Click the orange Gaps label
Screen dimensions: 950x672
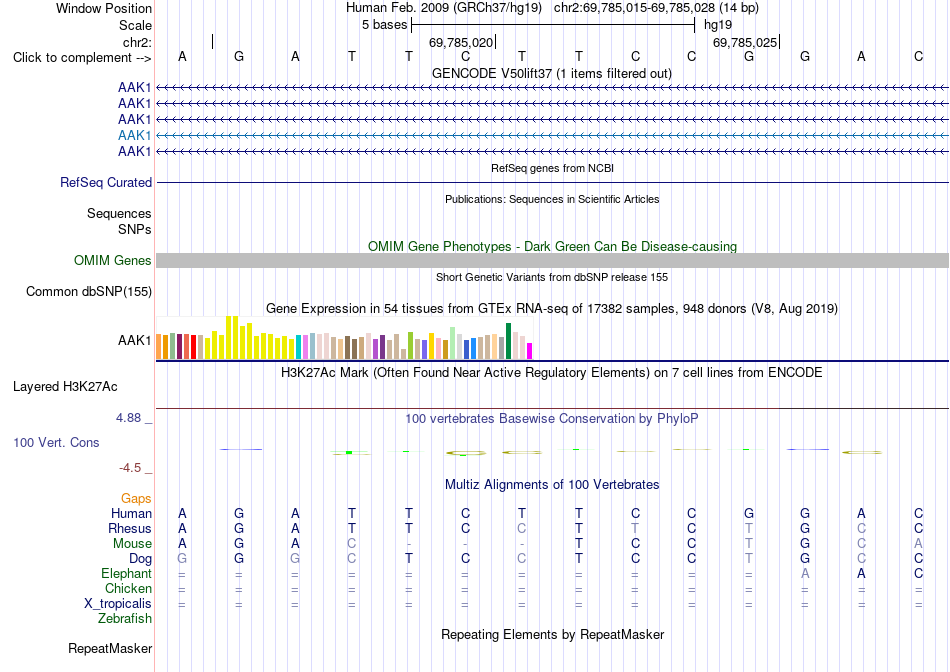136,499
